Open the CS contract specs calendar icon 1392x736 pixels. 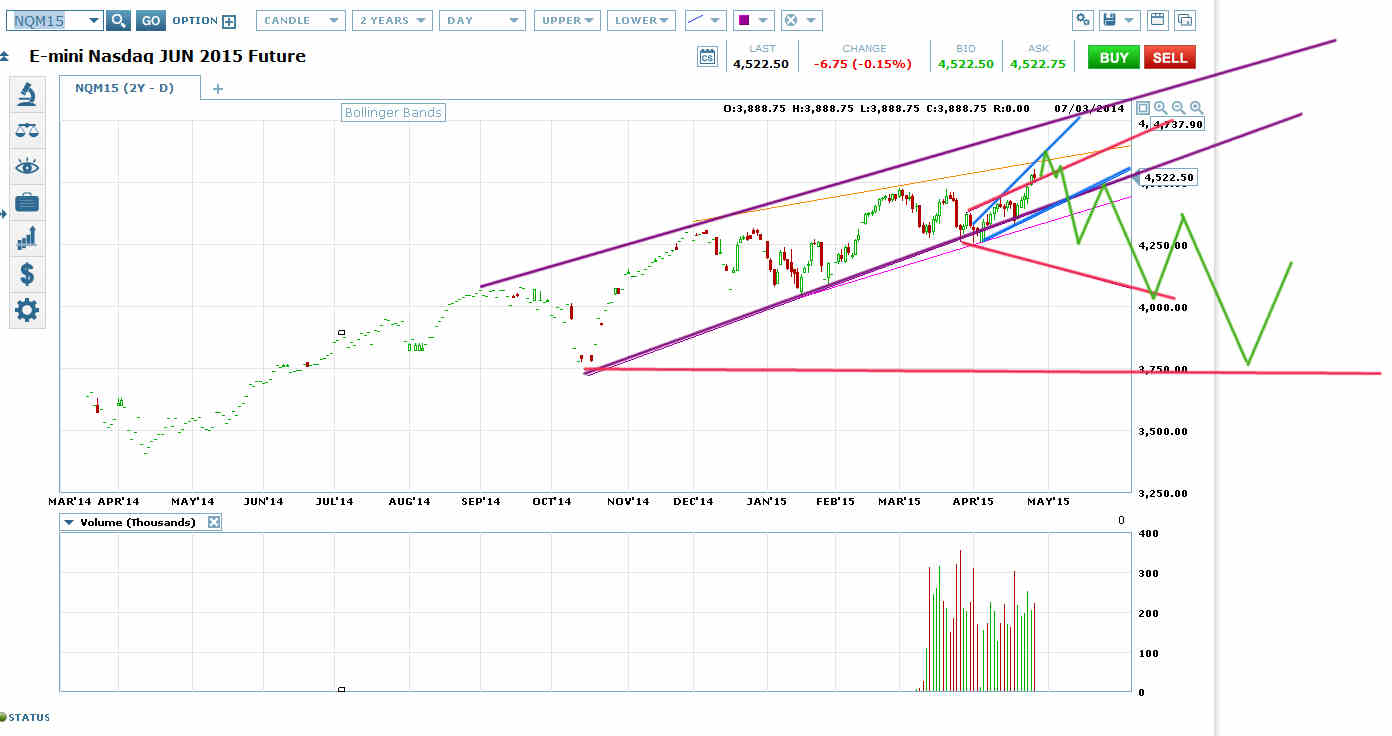[x=707, y=57]
